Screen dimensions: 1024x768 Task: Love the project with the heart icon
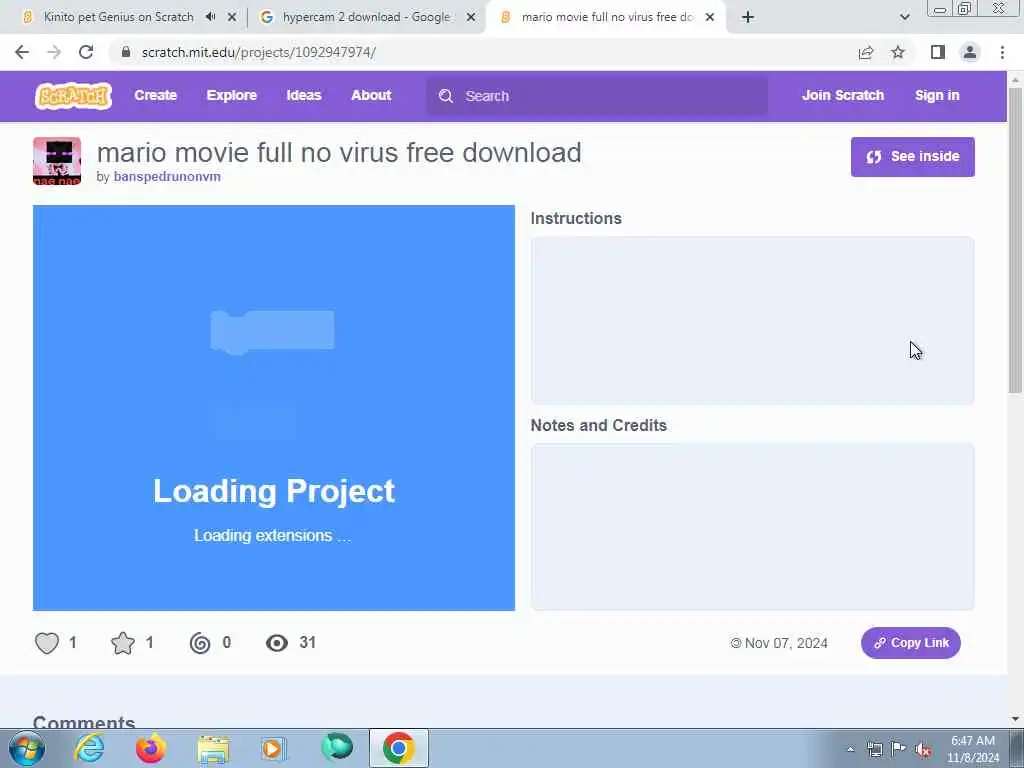[47, 643]
